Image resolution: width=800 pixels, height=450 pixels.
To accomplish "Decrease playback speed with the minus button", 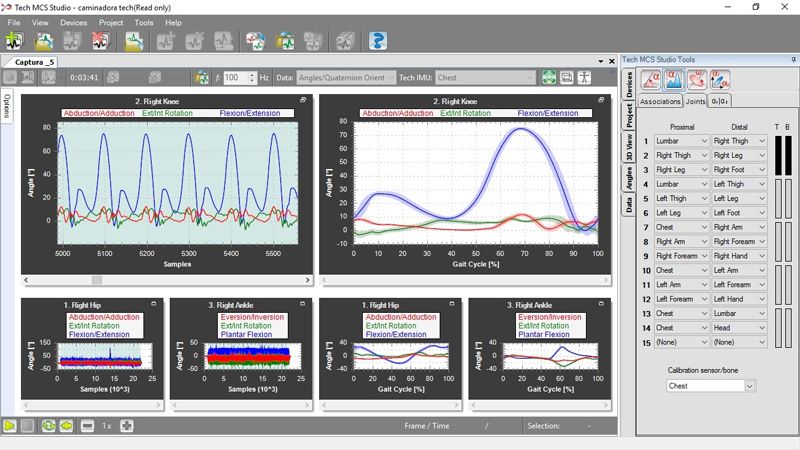I will point(88,426).
